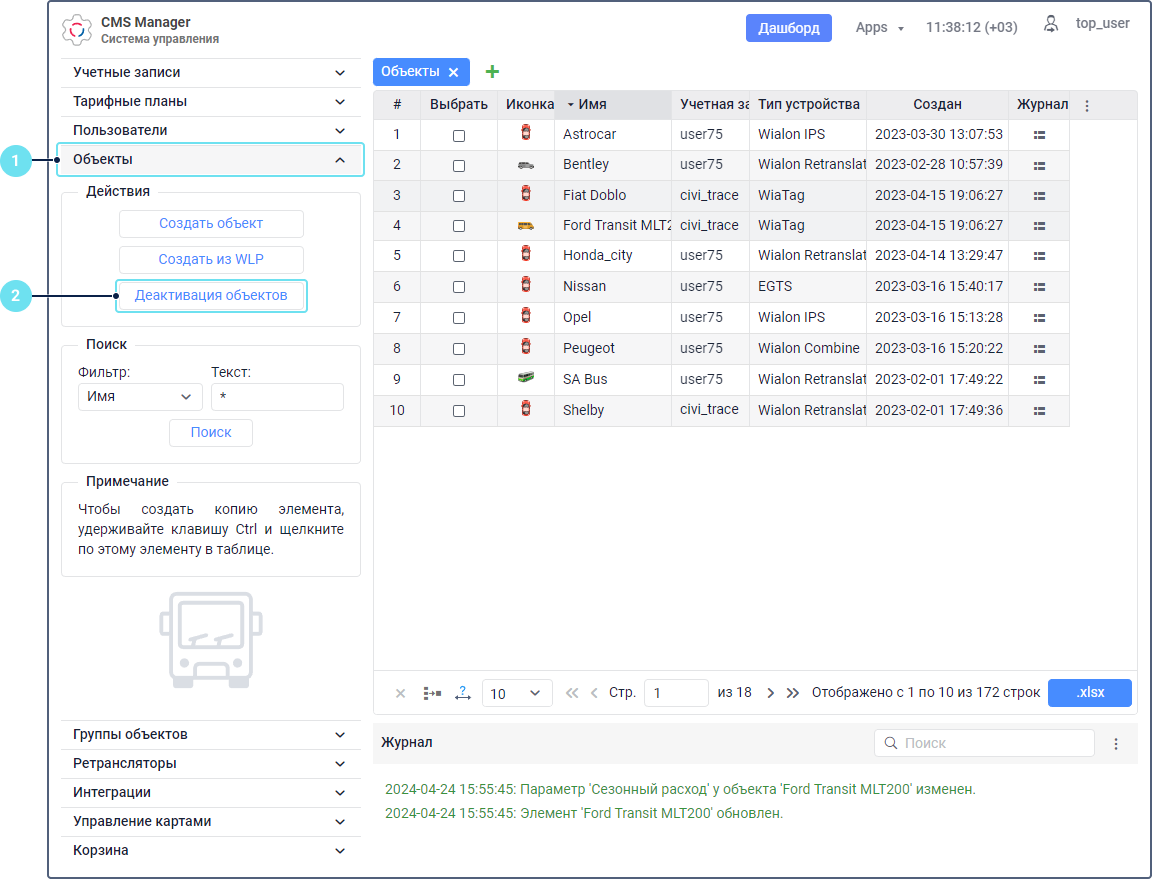Open the Apps menu
Screen dimensions: 1152x879
(x=879, y=28)
